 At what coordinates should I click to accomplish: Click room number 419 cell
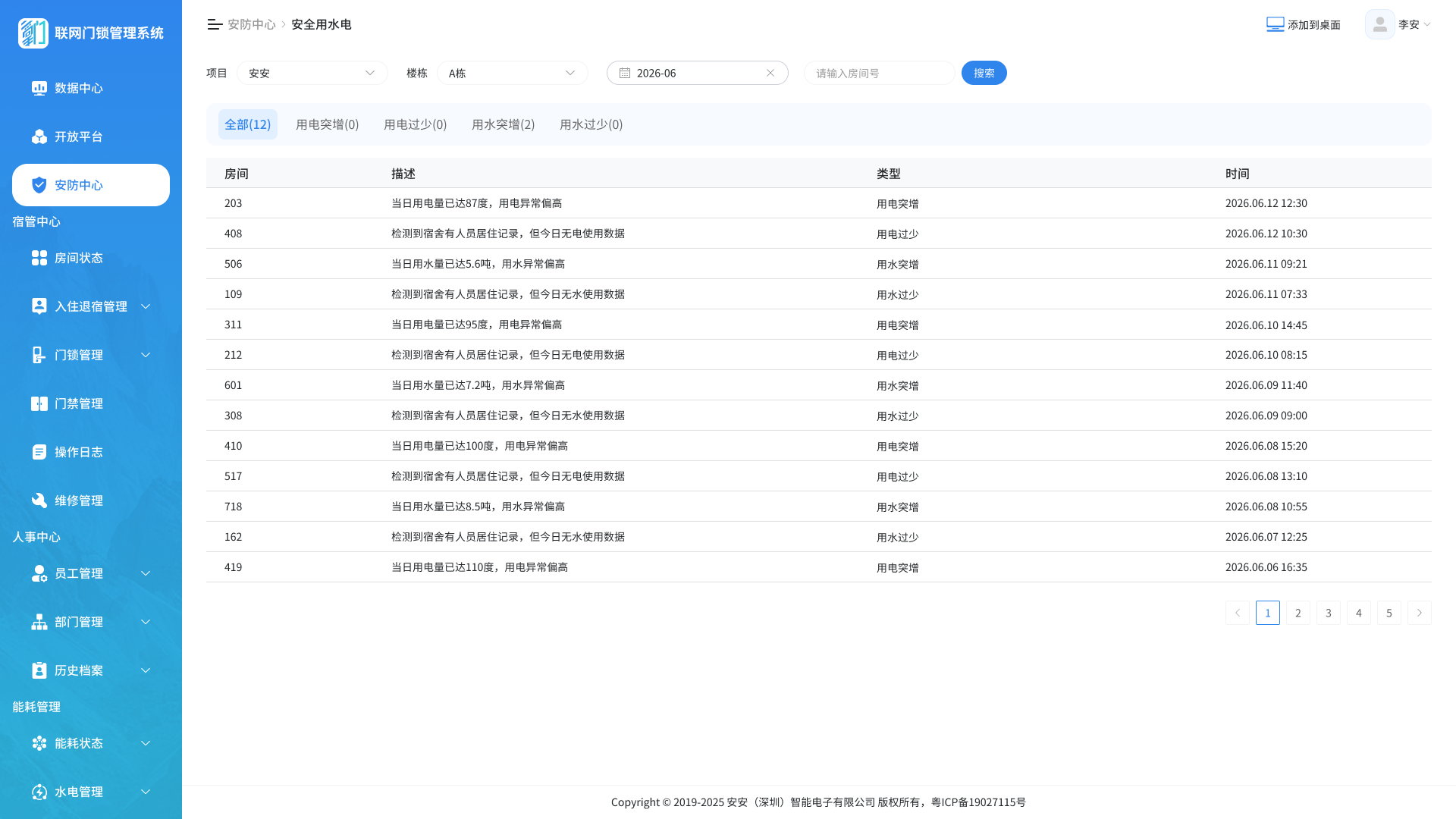click(234, 567)
